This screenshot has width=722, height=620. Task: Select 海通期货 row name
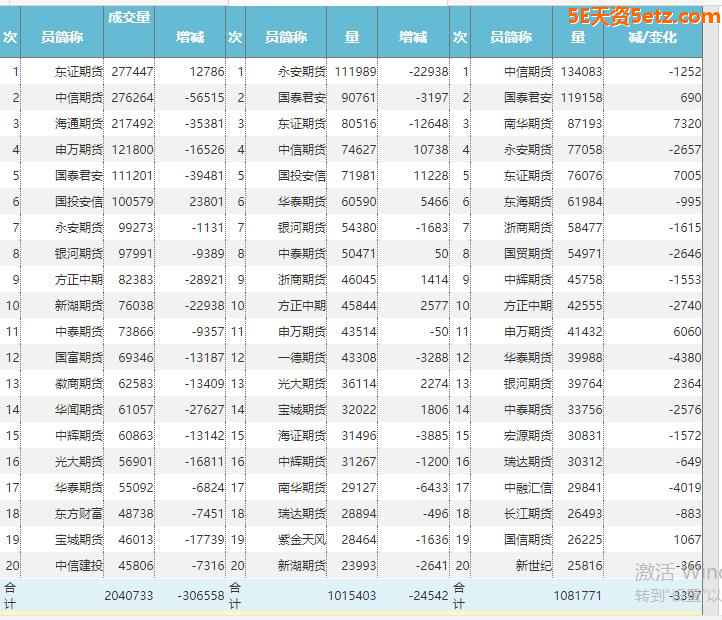point(79,124)
